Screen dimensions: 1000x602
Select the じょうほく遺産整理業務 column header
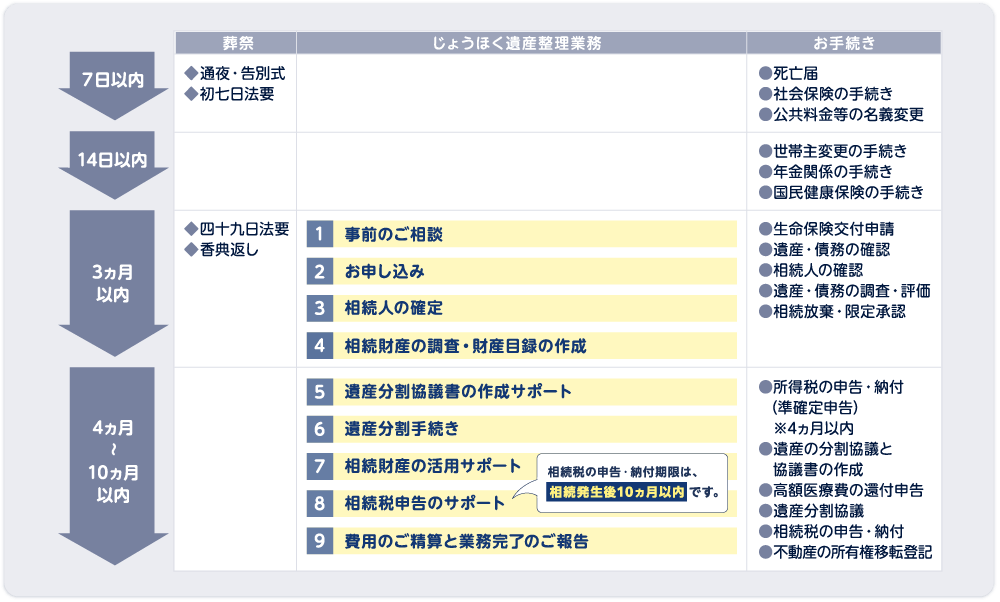(x=521, y=43)
